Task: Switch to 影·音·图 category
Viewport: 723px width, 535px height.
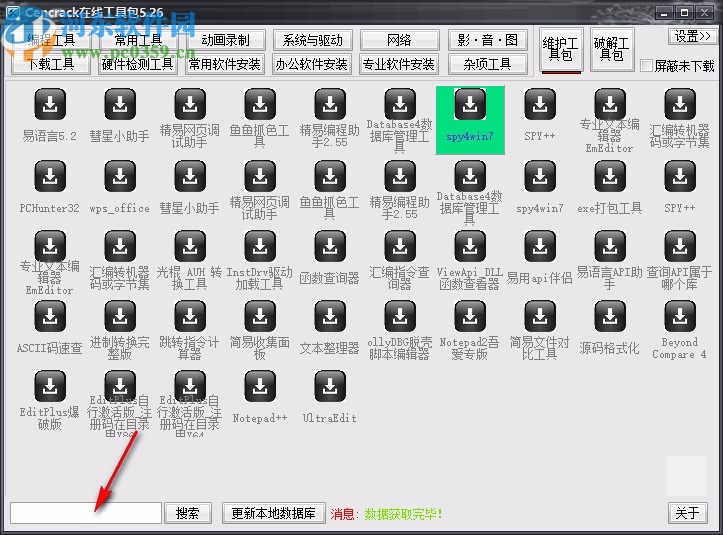Action: coord(487,40)
